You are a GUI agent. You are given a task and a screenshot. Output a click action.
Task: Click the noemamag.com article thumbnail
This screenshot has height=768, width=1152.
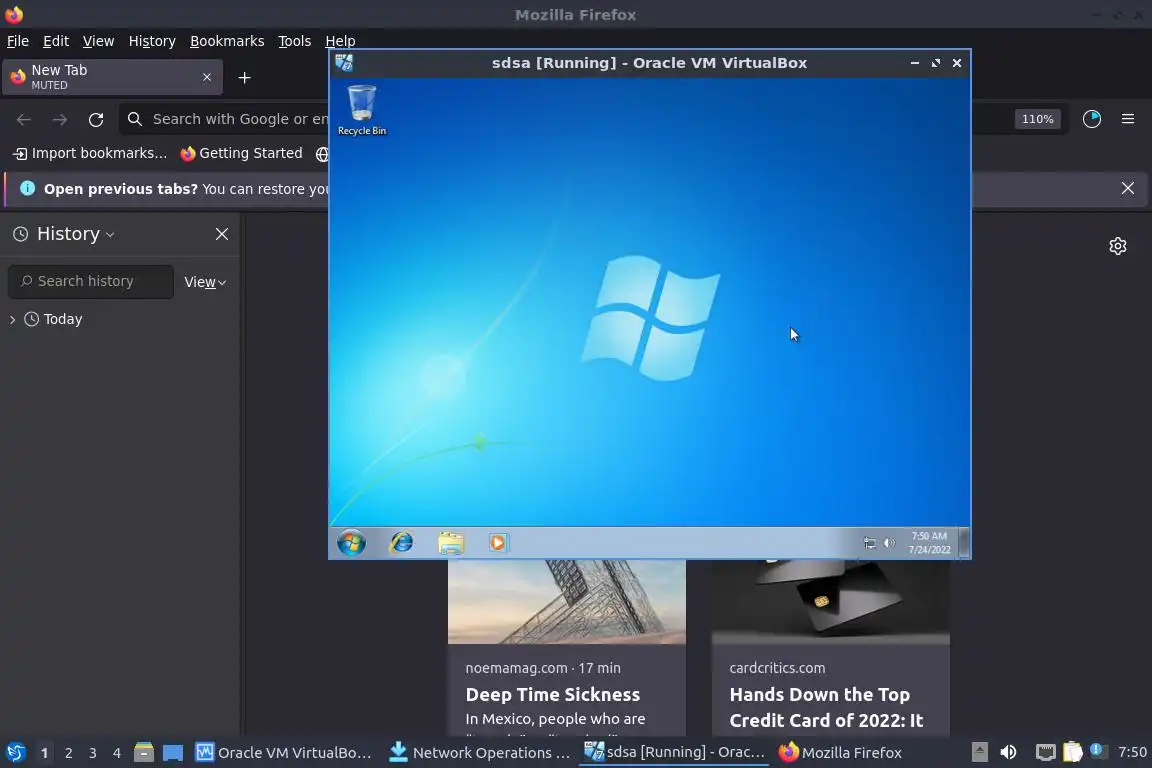[x=566, y=602]
